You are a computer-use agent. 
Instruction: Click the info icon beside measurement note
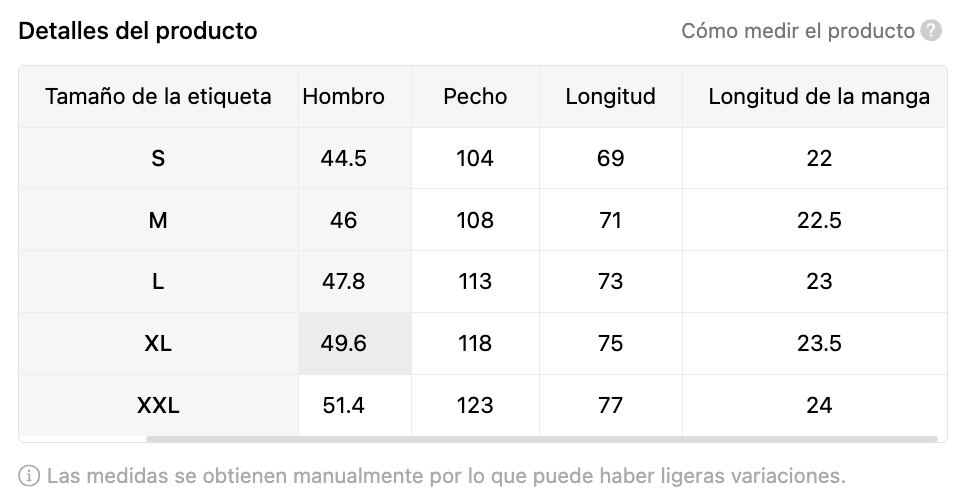coord(29,474)
